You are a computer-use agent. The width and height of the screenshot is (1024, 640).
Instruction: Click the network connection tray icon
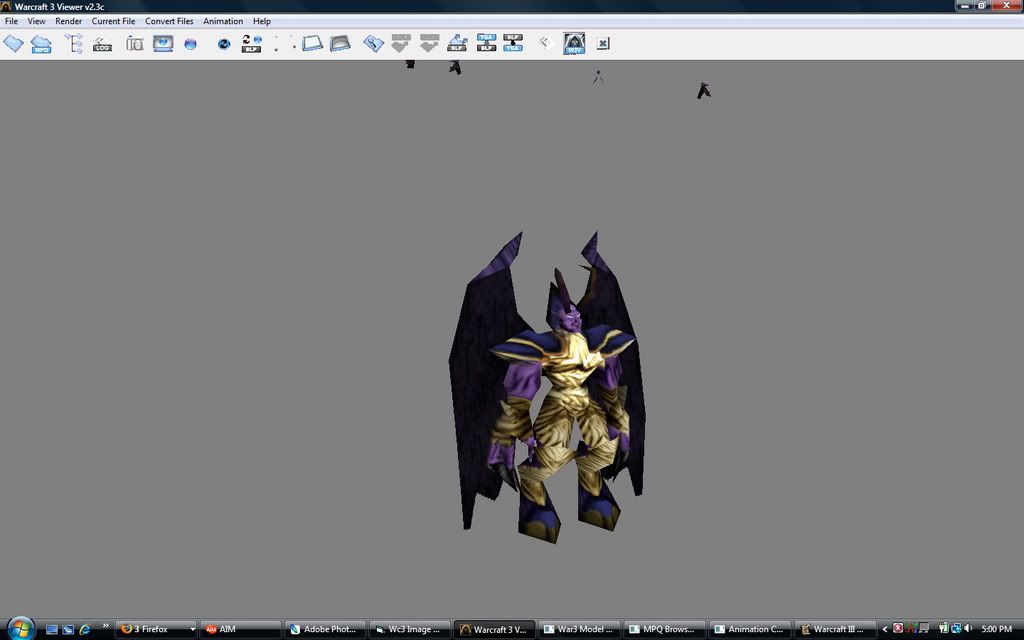click(x=955, y=629)
